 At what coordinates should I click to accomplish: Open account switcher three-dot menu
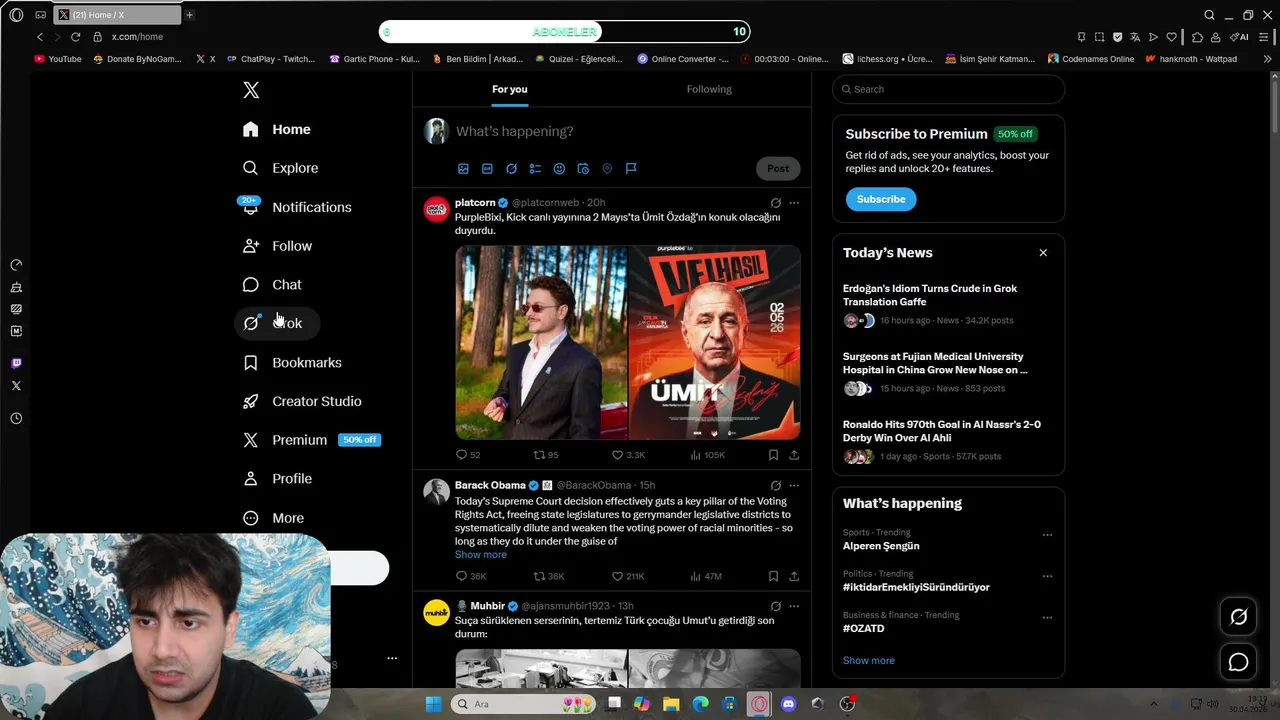392,658
